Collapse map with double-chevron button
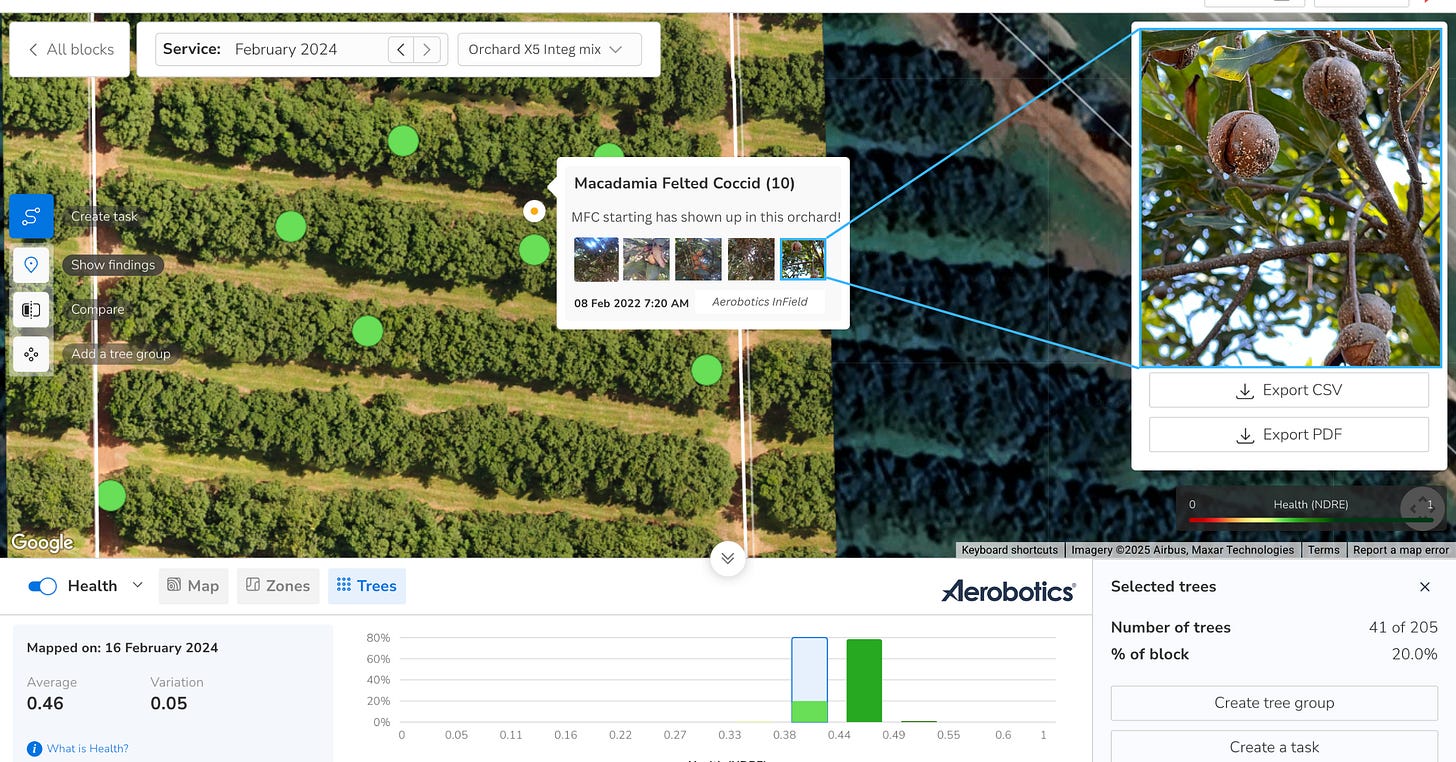This screenshot has width=1456, height=762. pyautogui.click(x=727, y=558)
